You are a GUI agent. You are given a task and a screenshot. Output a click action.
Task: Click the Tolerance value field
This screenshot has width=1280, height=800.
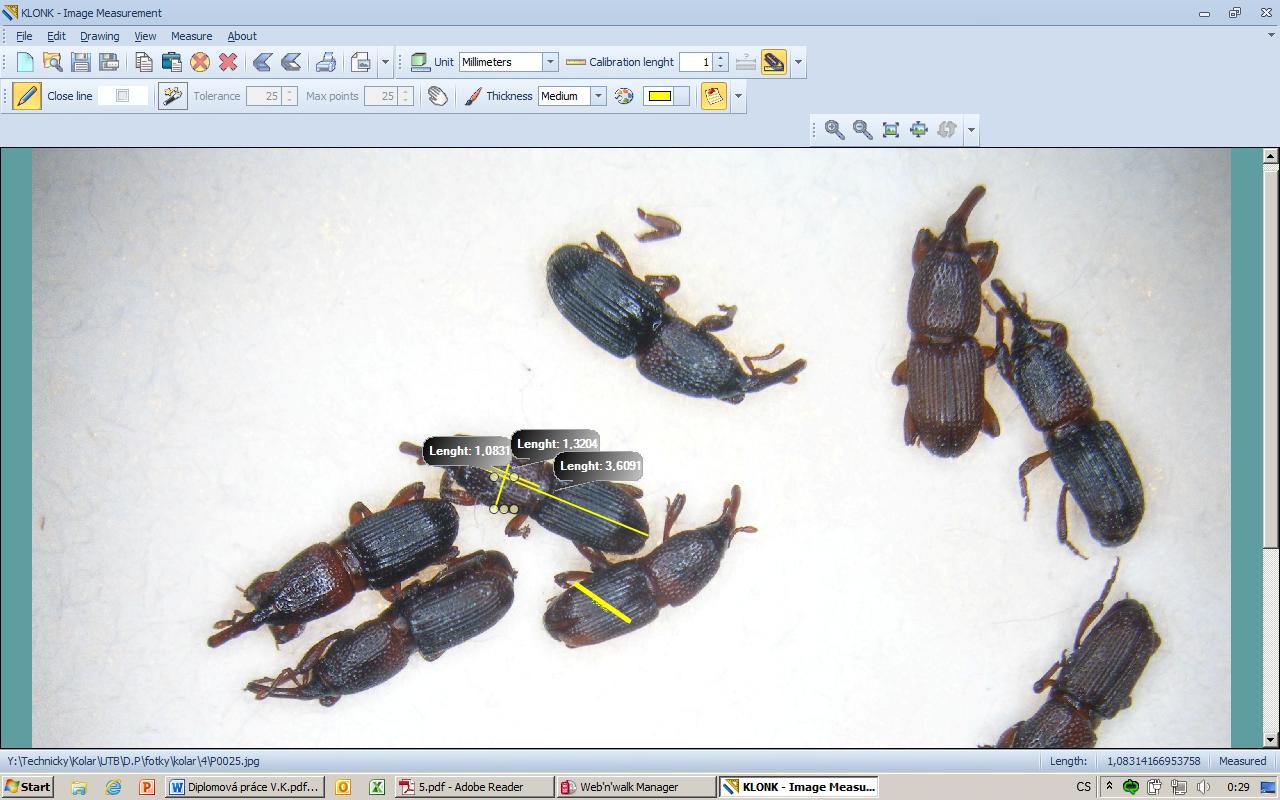(264, 96)
